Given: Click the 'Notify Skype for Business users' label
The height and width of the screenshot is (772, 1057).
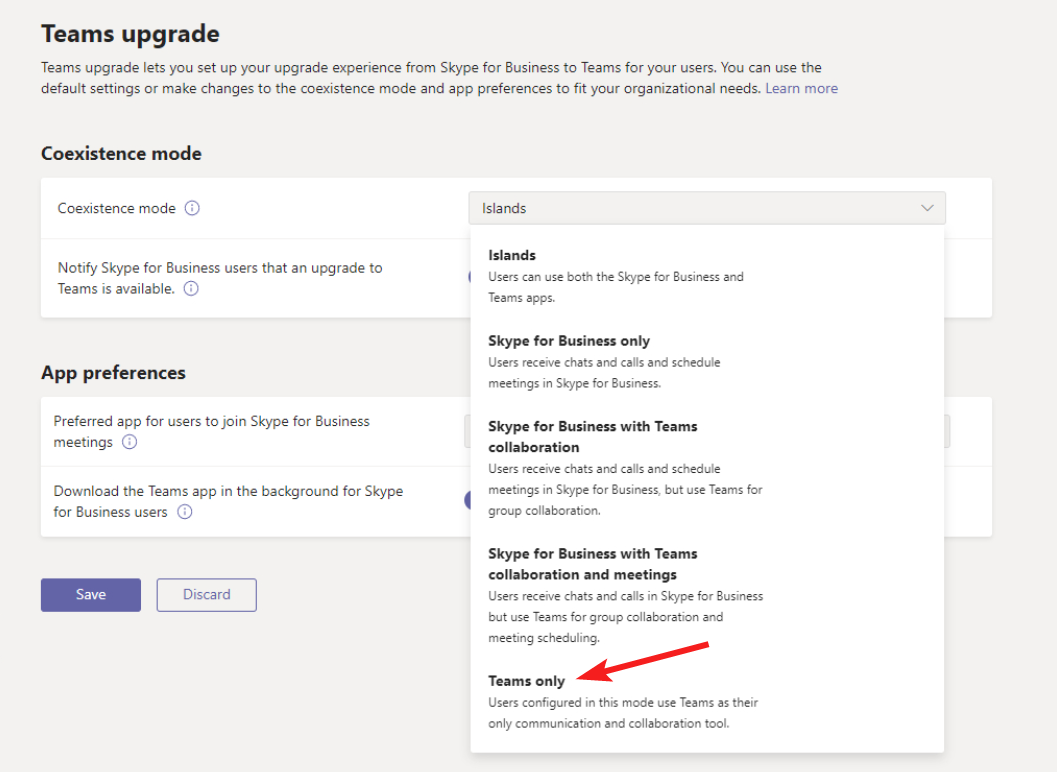Looking at the screenshot, I should (220, 278).
